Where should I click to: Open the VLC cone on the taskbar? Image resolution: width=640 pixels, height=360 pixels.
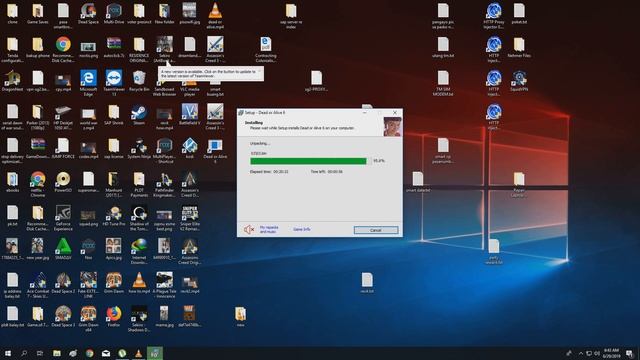138,353
